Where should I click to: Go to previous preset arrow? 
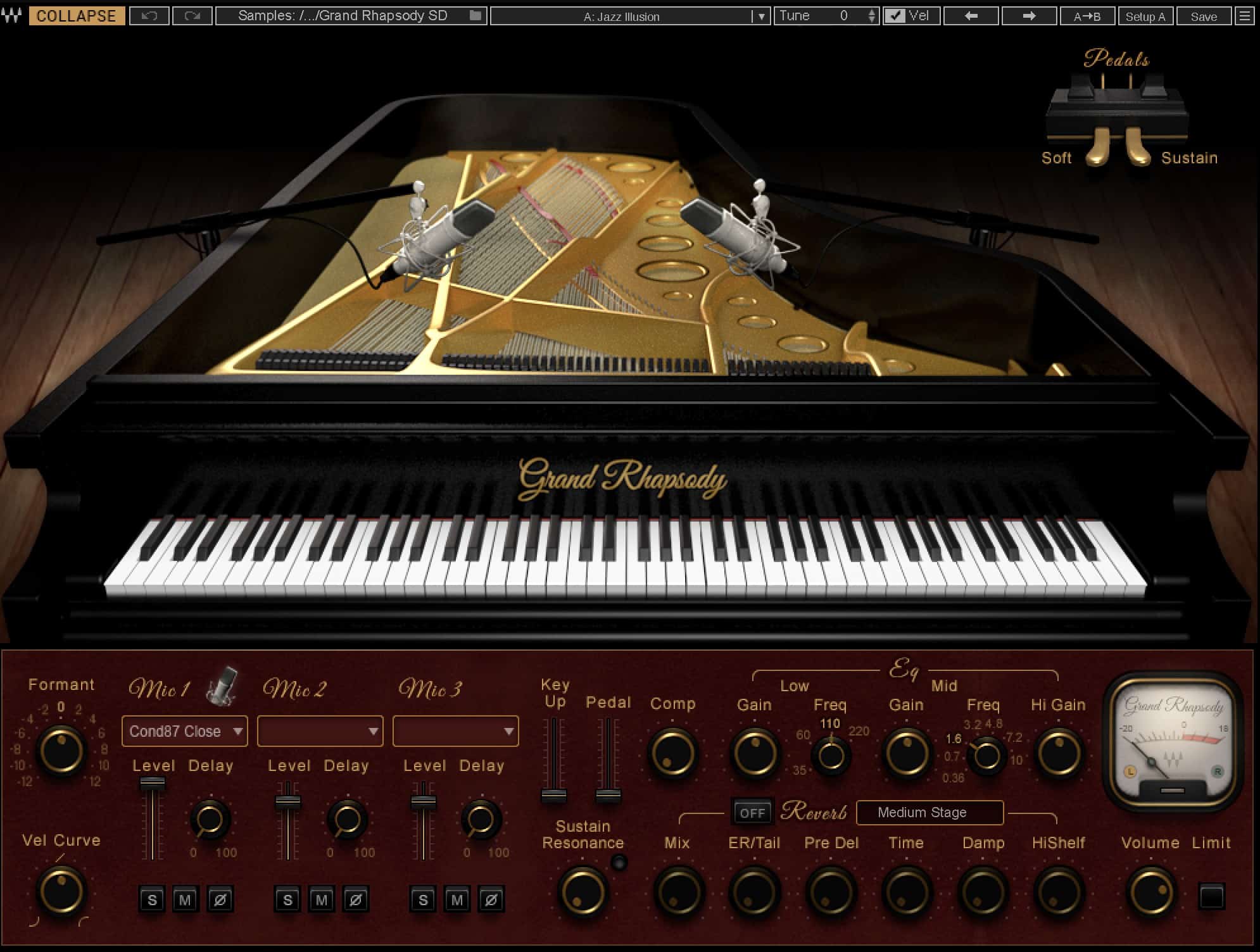pos(971,16)
